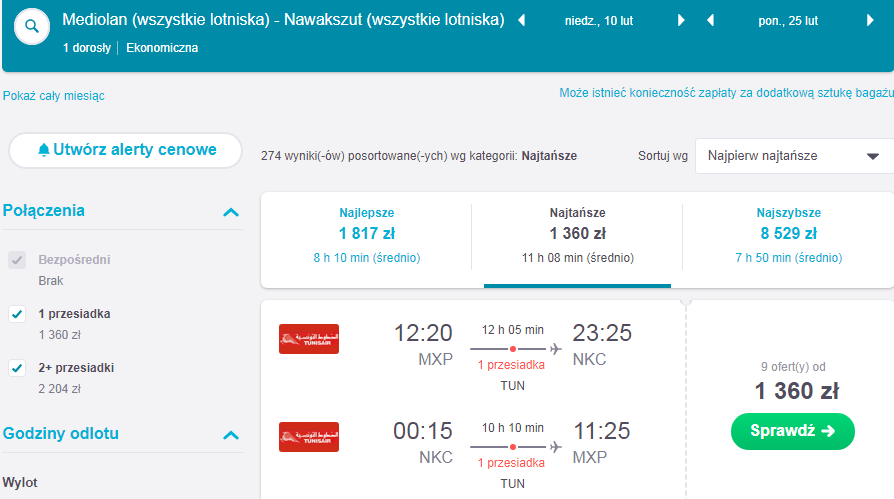
Task: Click the 9 ofert(y) od text
Action: (x=793, y=367)
